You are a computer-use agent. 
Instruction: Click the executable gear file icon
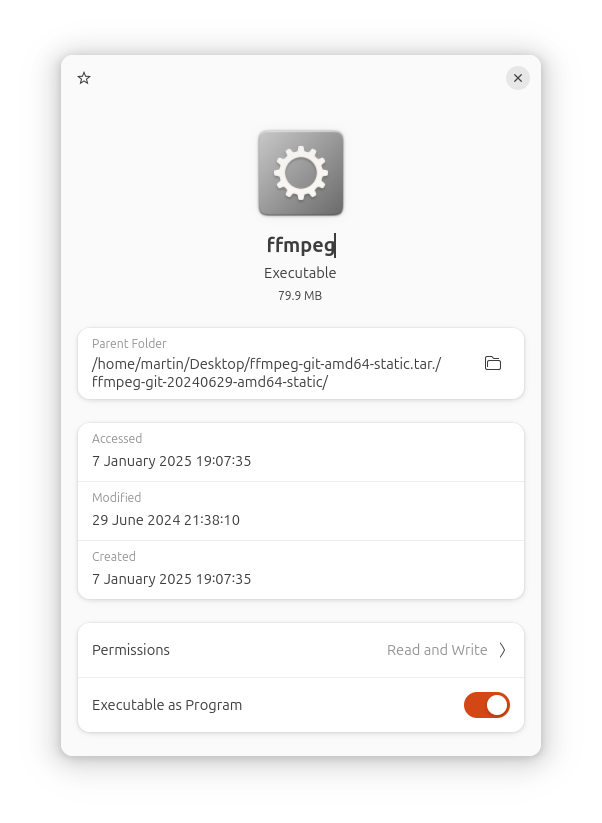click(x=301, y=173)
